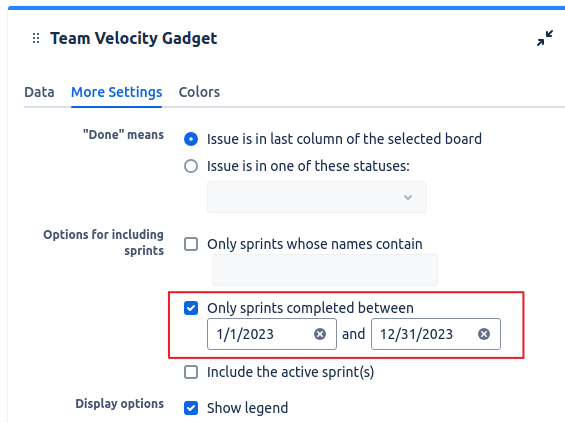This screenshot has width=565, height=423.
Task: Click the start date field 1/1/2023
Action: click(272, 334)
